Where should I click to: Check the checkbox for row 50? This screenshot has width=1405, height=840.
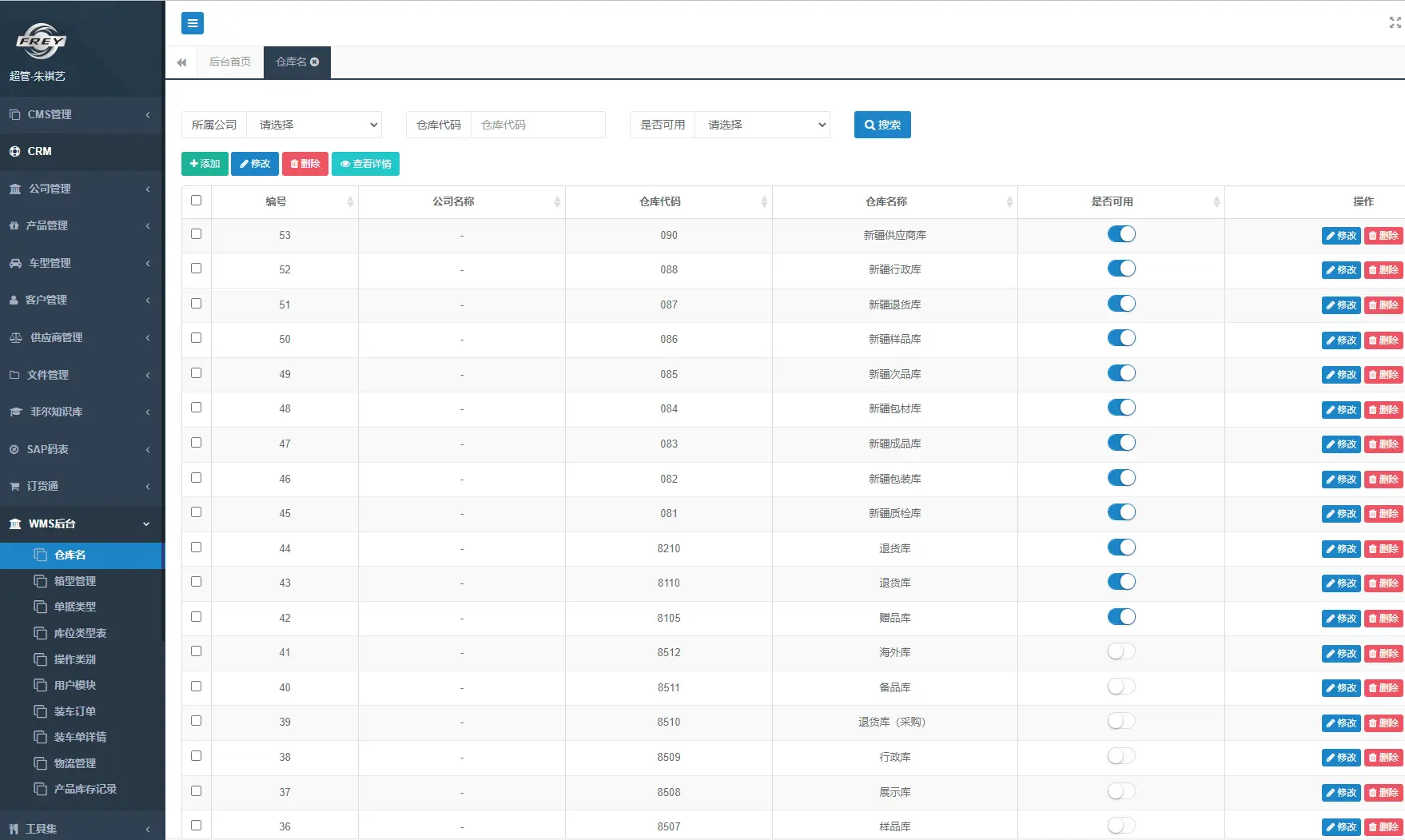tap(196, 337)
